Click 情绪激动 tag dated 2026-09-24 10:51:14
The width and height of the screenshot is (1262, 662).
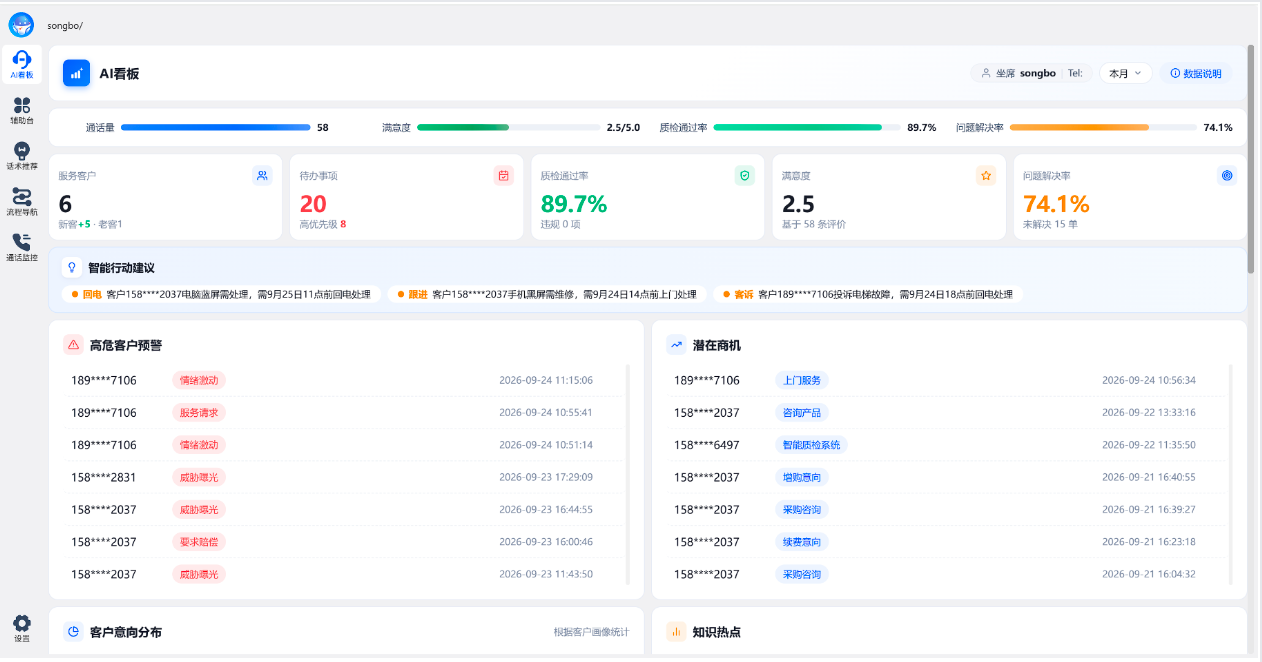(x=199, y=445)
